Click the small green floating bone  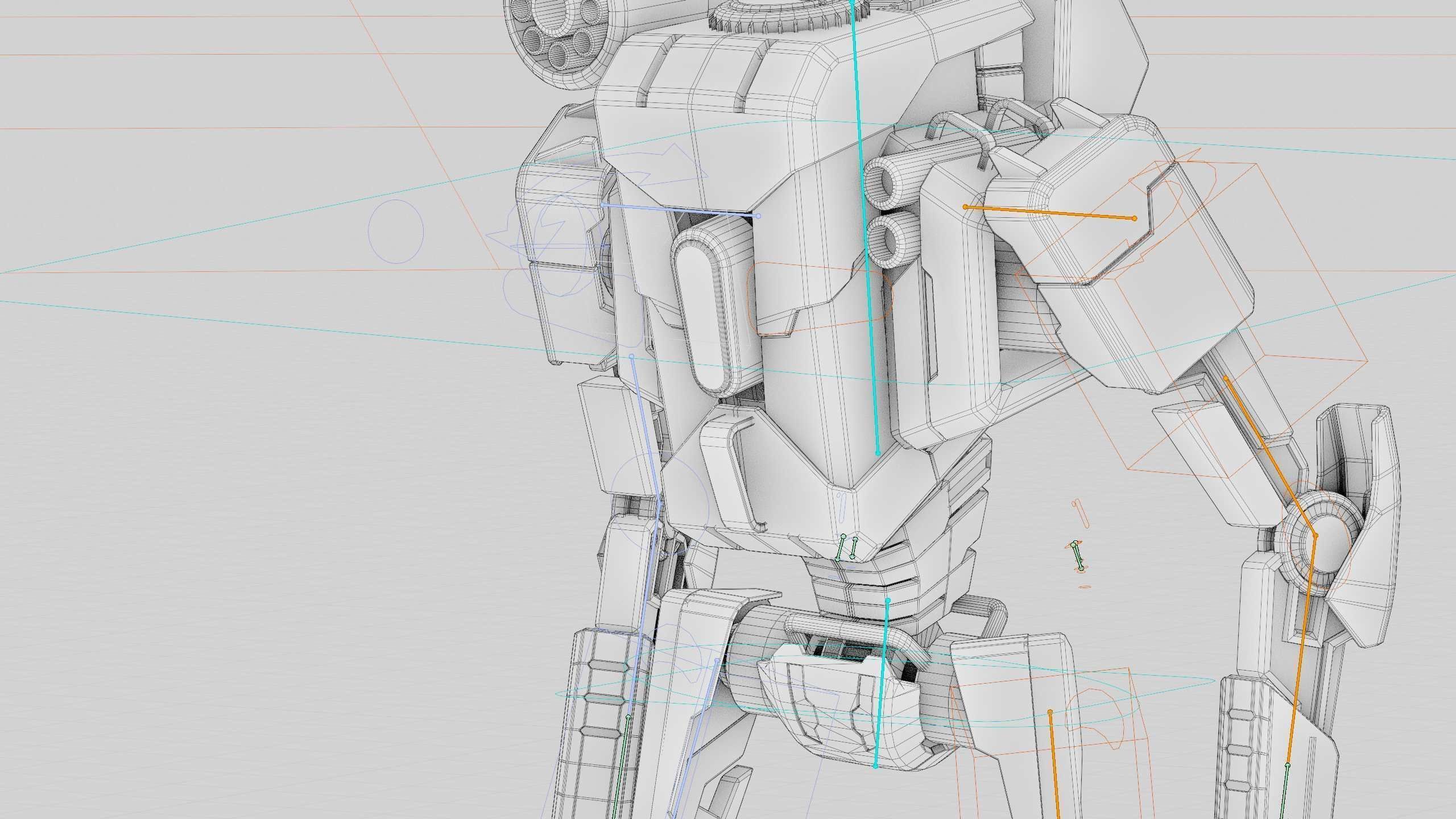(x=1077, y=556)
